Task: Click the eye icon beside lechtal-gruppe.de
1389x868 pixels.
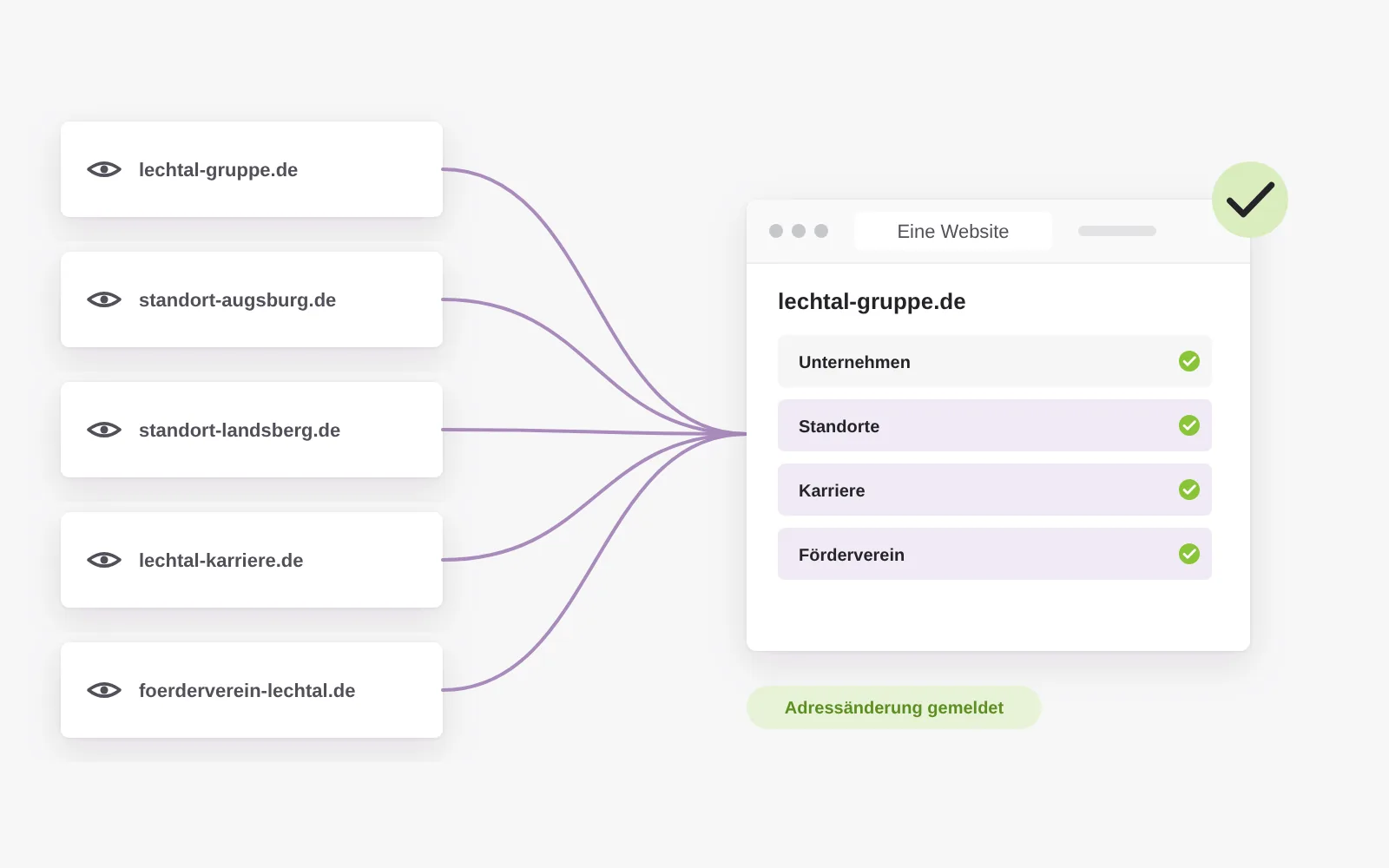Action: click(x=104, y=169)
